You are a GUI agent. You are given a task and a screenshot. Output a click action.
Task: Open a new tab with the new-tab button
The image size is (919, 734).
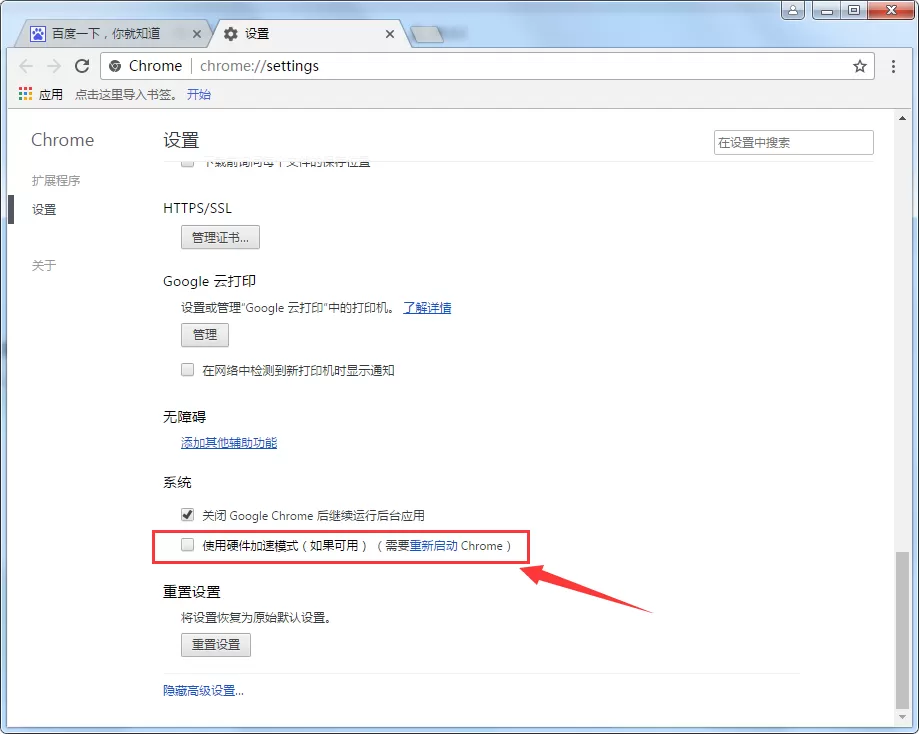427,35
